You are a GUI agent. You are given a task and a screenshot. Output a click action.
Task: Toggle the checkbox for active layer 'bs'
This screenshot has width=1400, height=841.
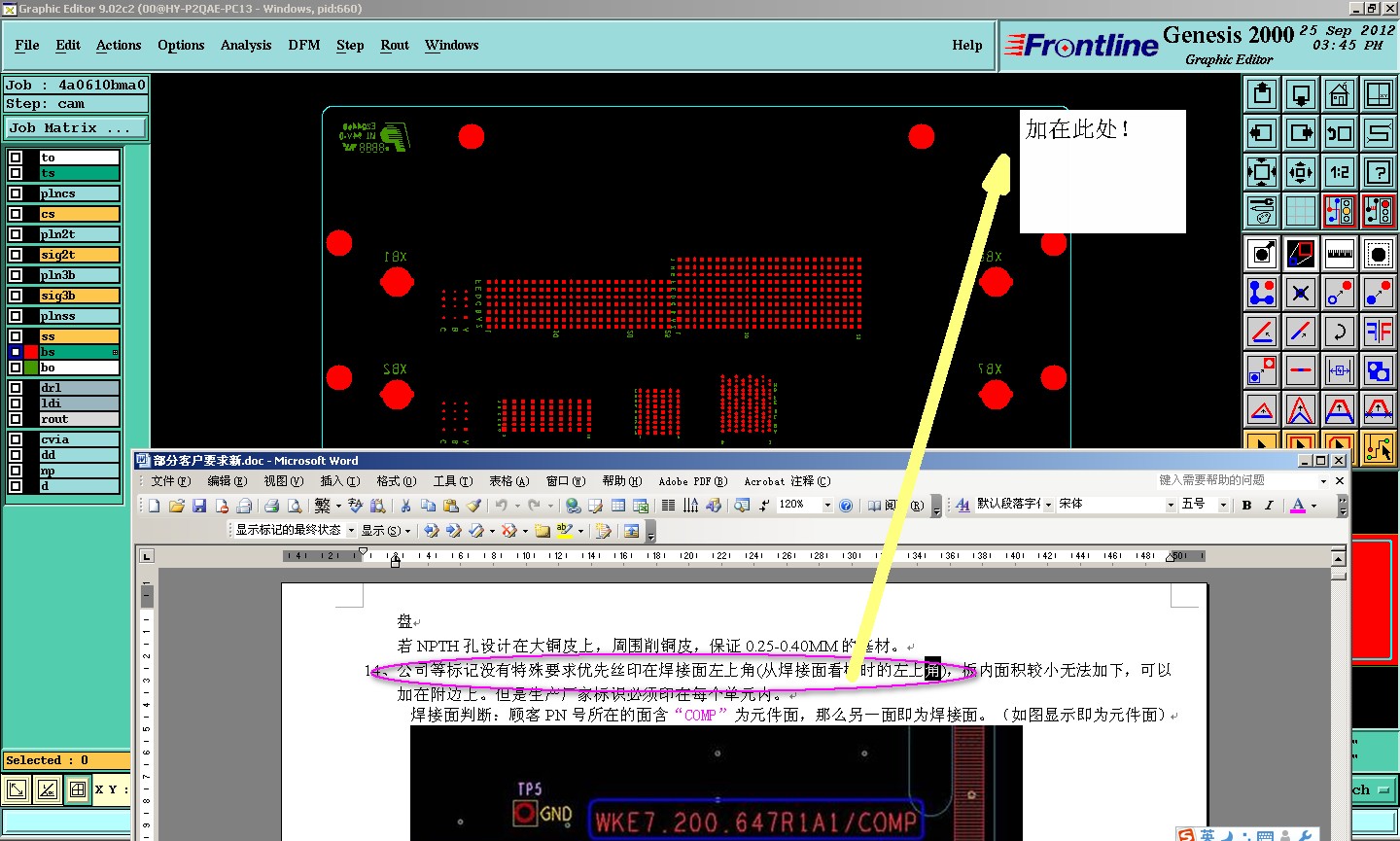click(x=16, y=352)
